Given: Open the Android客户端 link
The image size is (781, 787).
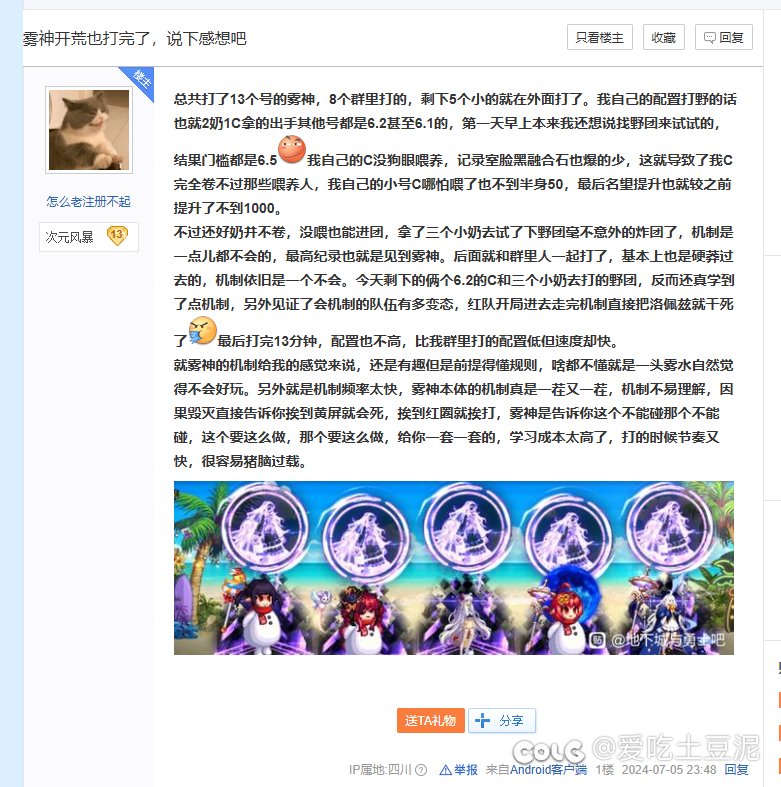Looking at the screenshot, I should click(548, 769).
